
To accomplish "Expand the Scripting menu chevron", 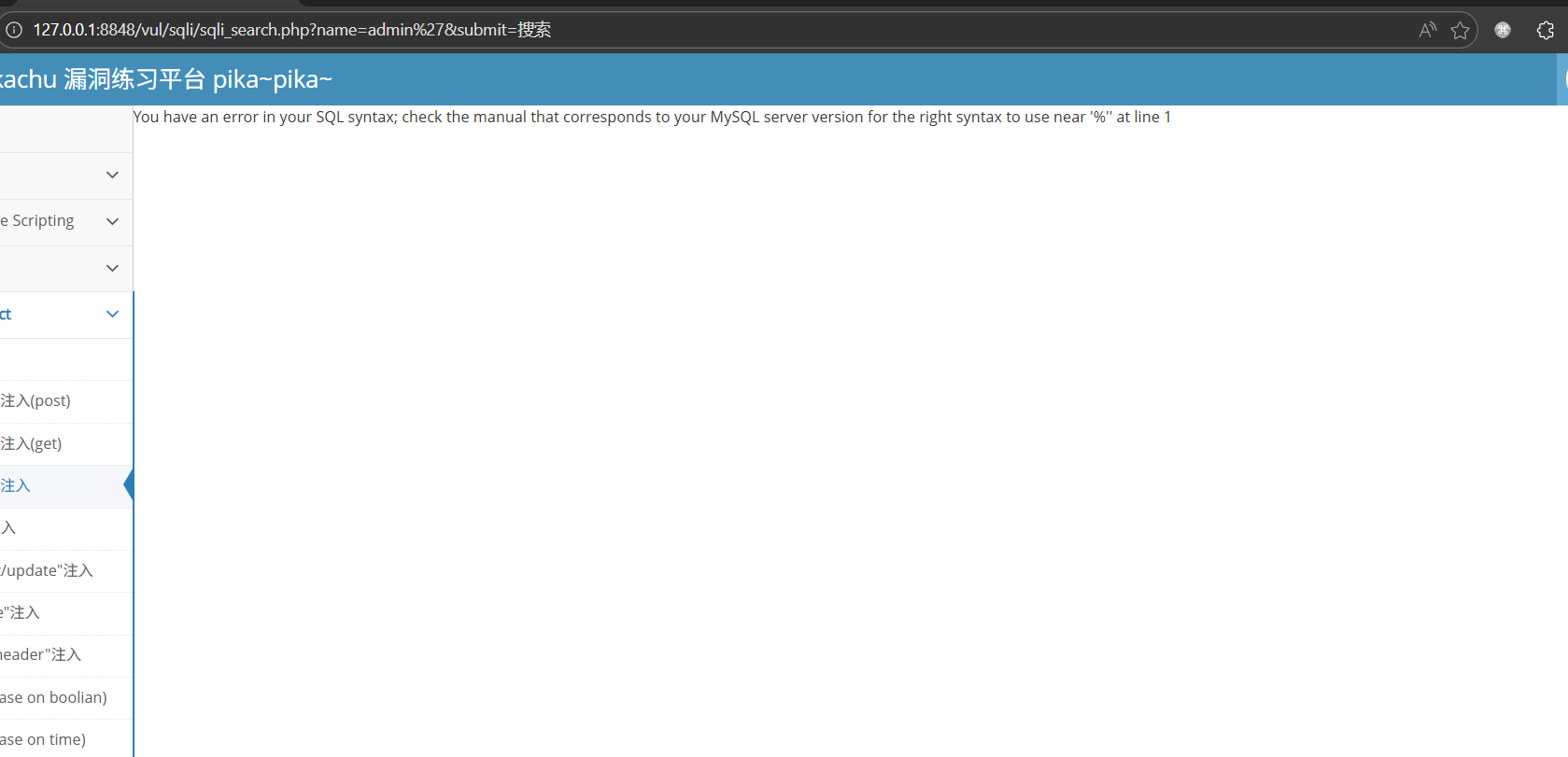I will point(112,221).
